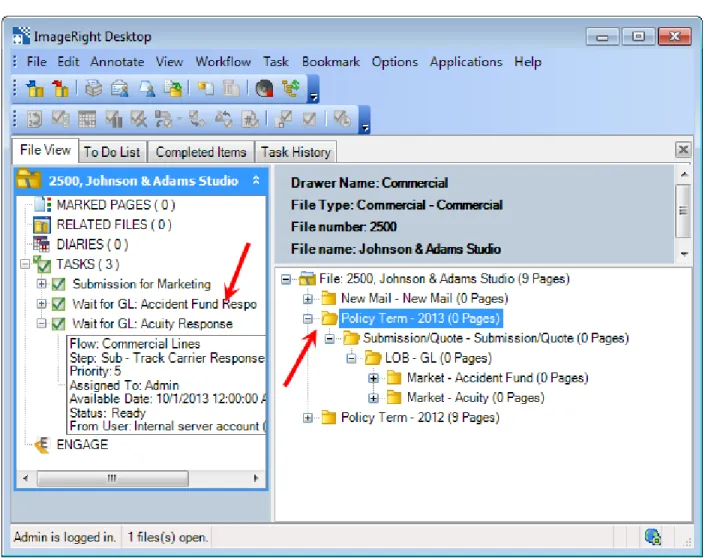Click Submission for Marketing task checkmark
The image size is (705, 558).
(x=58, y=284)
